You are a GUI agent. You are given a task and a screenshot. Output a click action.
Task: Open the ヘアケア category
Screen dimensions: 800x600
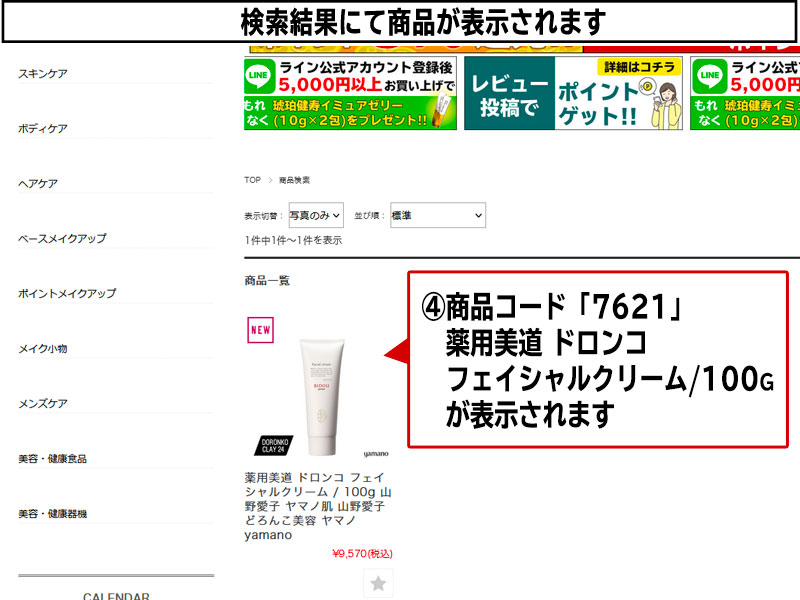pyautogui.click(x=38, y=184)
